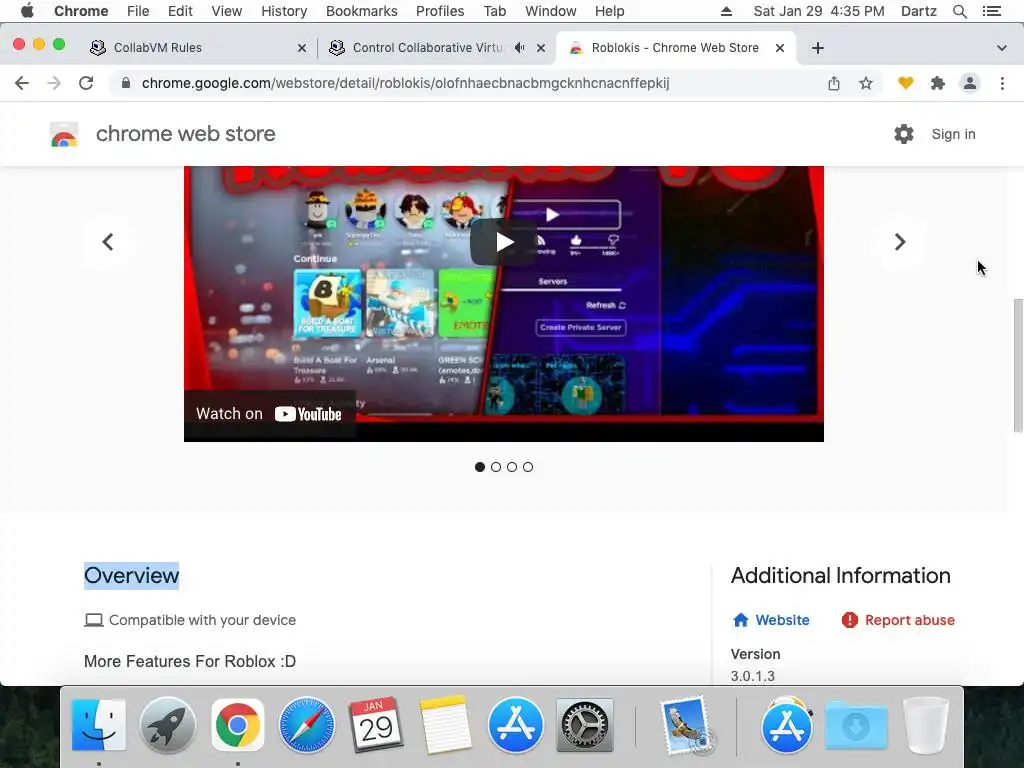Click Report abuse link
This screenshot has height=768, width=1024.
[x=898, y=620]
